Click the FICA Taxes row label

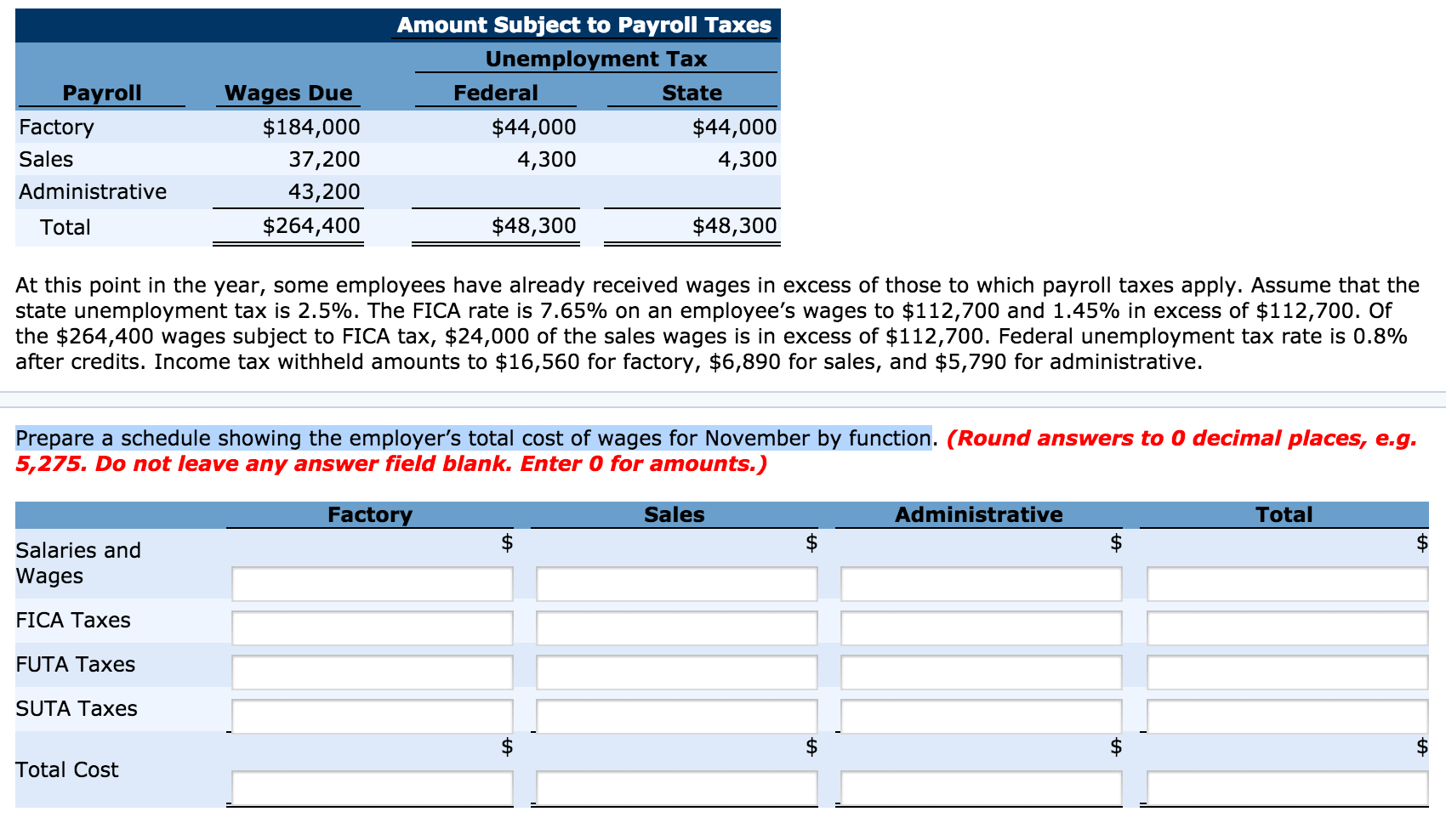point(73,621)
